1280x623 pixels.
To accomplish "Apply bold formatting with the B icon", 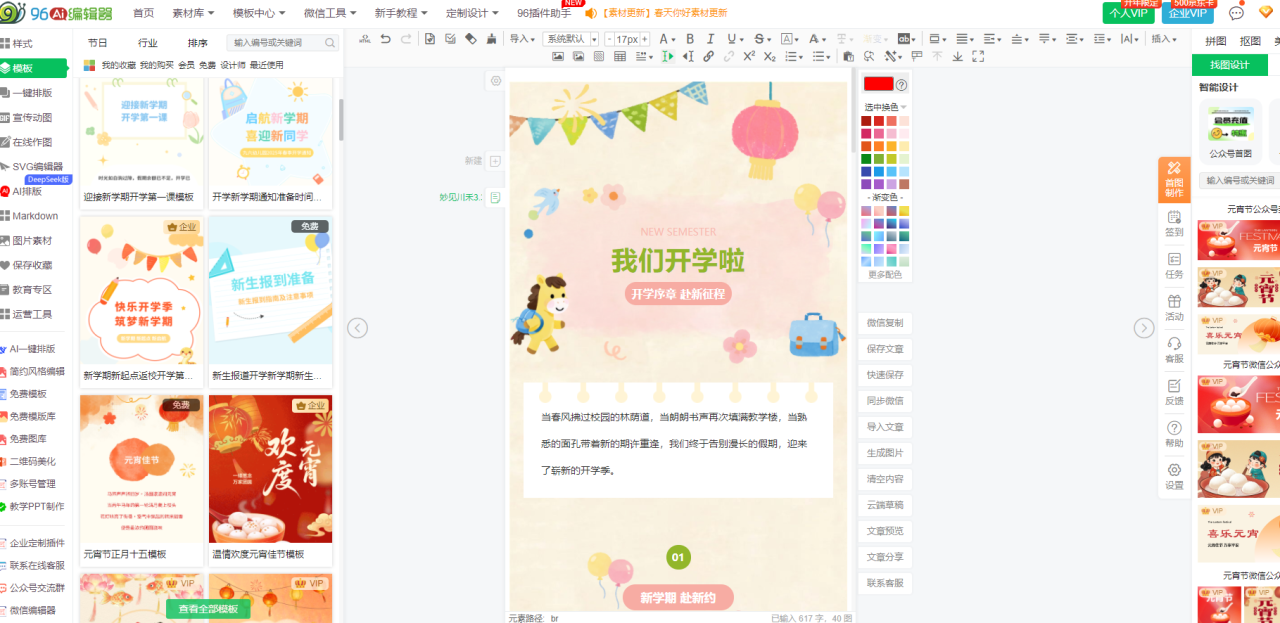I will click(x=689, y=39).
